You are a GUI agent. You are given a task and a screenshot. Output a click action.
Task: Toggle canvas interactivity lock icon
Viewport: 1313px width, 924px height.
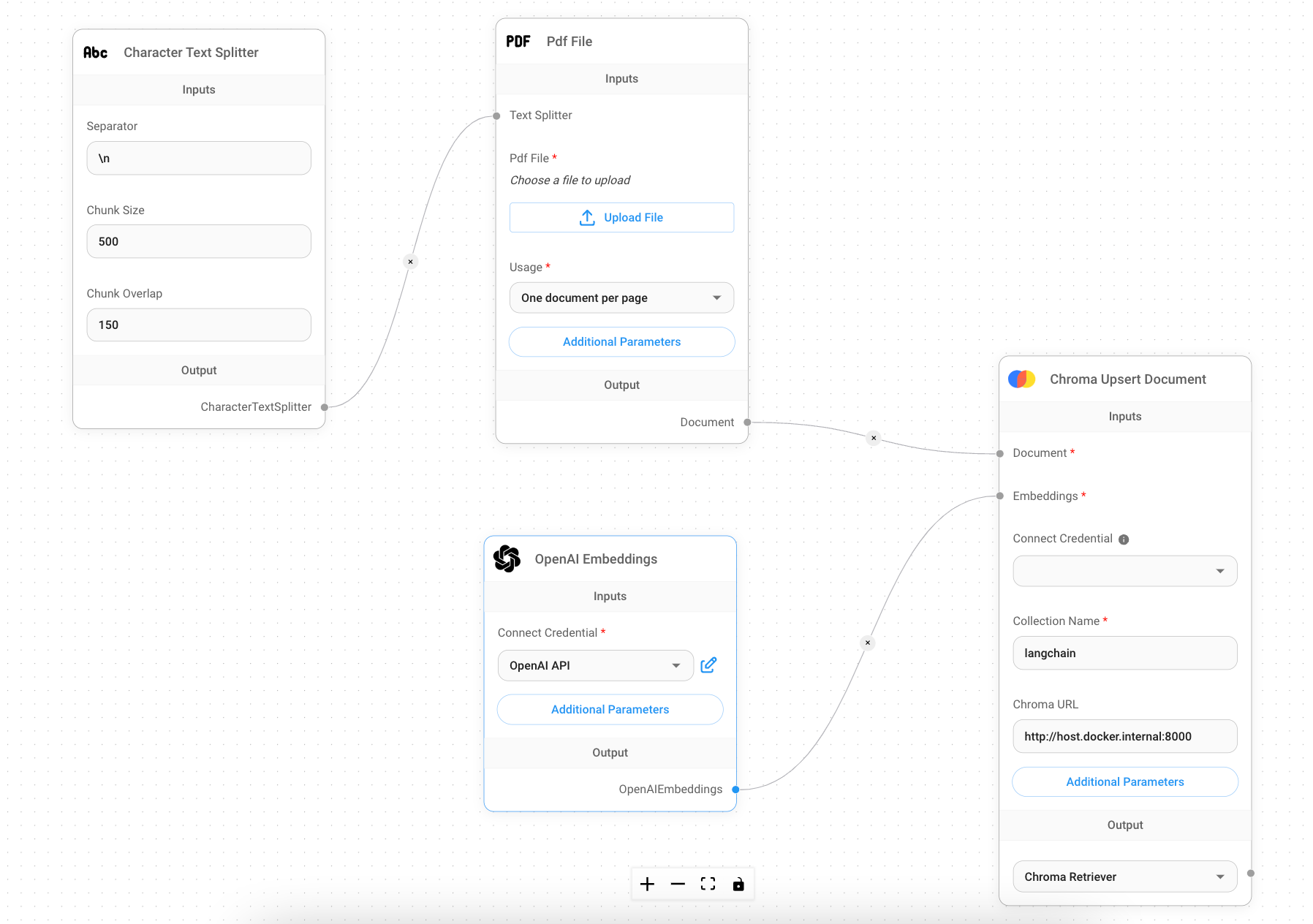(x=738, y=884)
